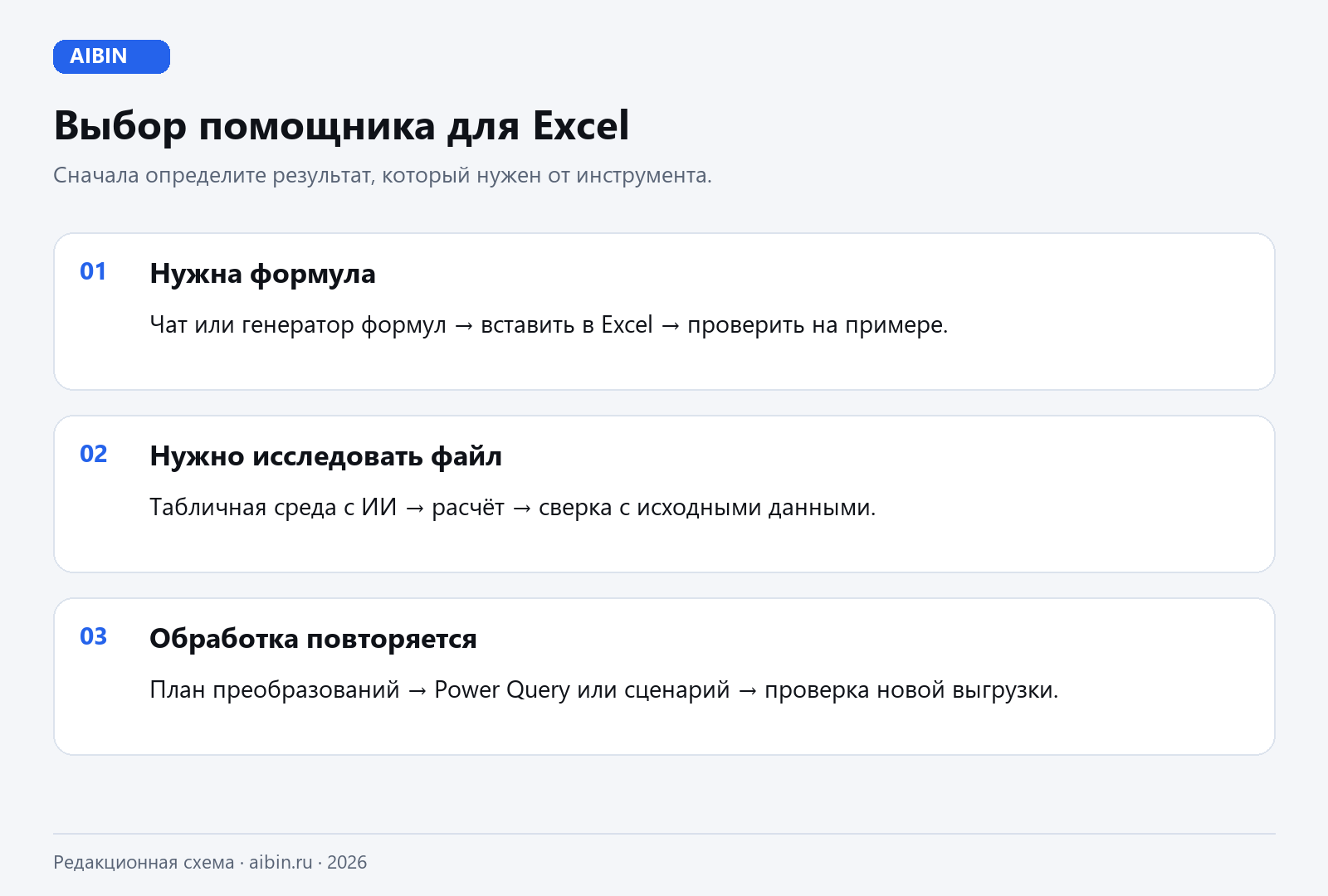Open the "Нужно исследовать файл" card title

click(325, 456)
